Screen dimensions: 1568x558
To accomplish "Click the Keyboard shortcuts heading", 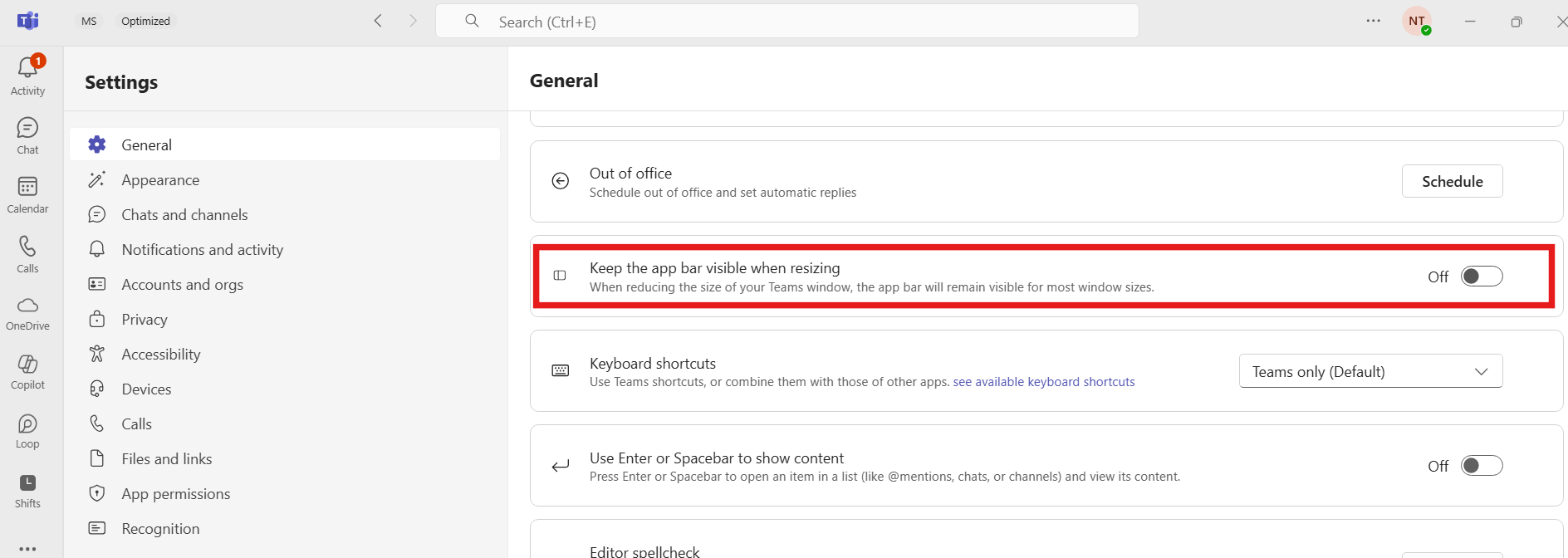I will point(653,363).
